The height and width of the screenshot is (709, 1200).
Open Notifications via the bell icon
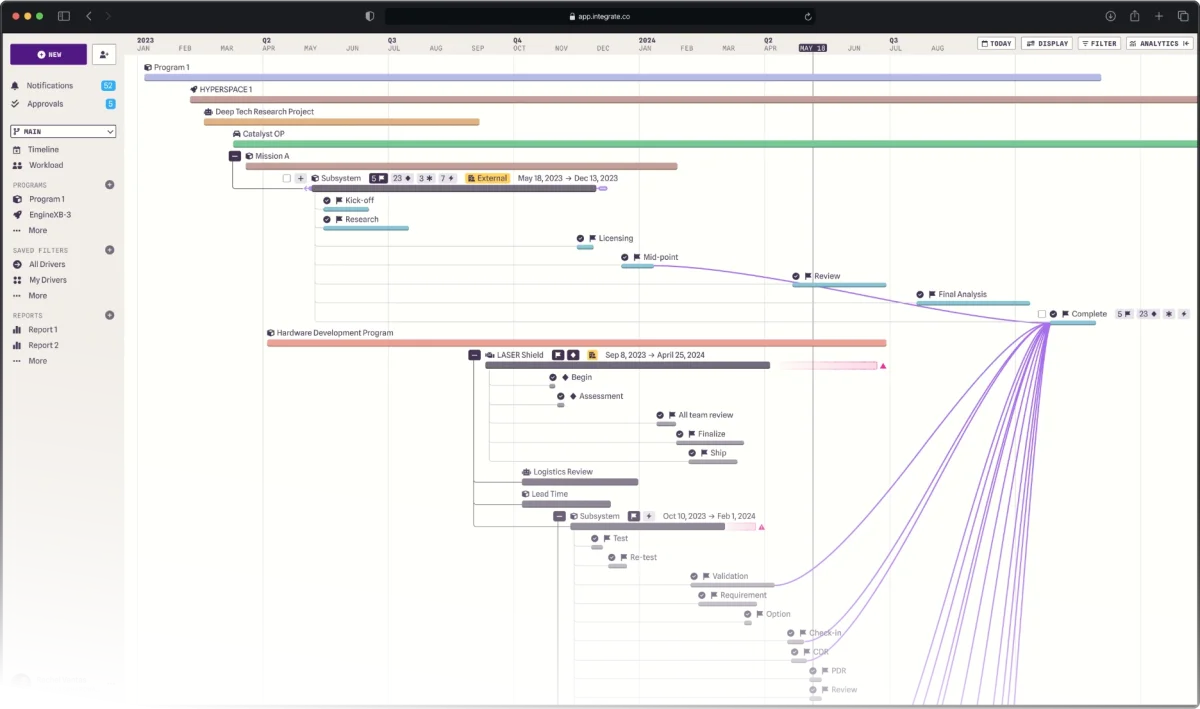pyautogui.click(x=16, y=86)
